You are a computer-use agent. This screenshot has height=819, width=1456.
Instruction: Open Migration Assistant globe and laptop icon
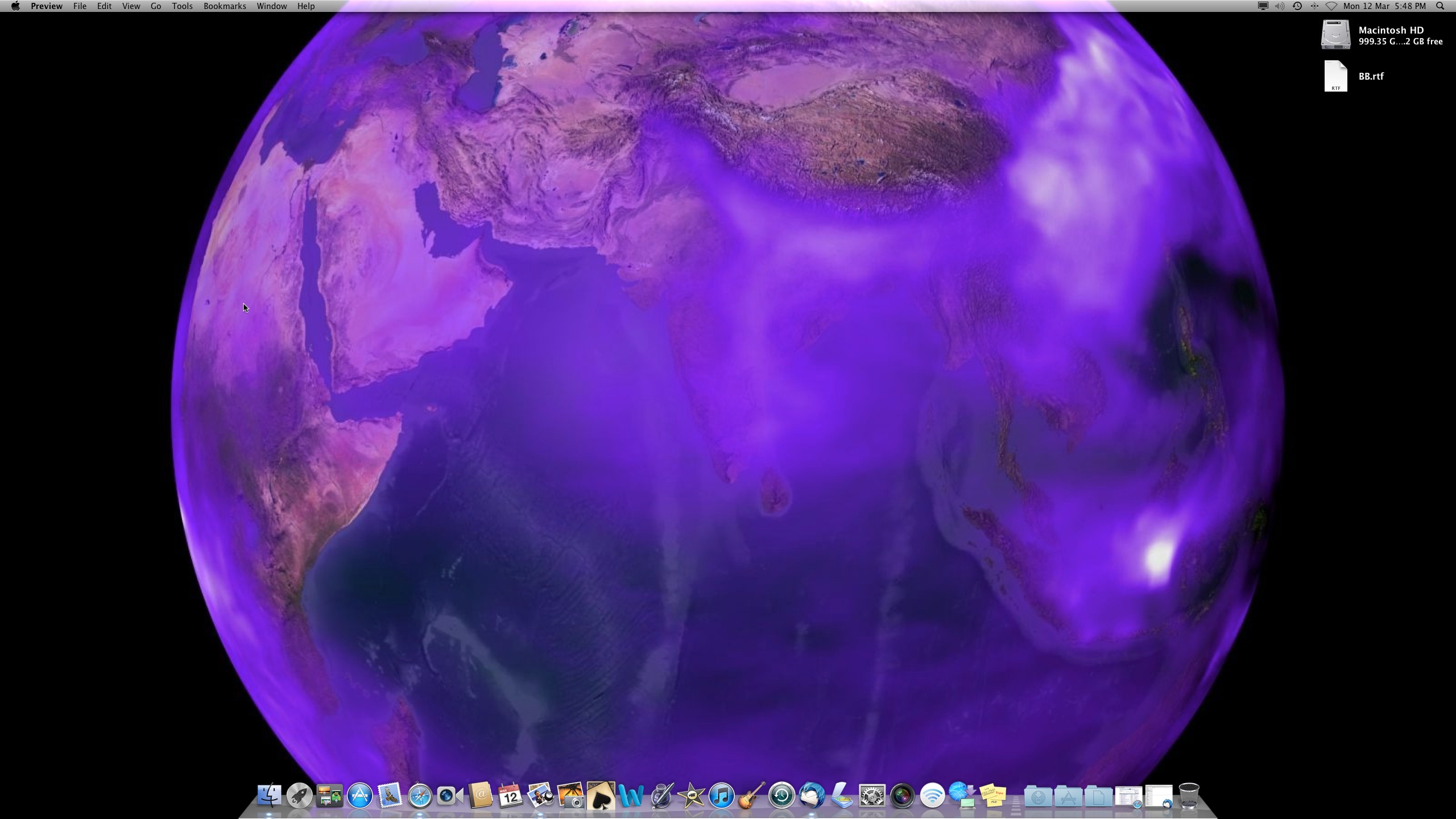[962, 796]
